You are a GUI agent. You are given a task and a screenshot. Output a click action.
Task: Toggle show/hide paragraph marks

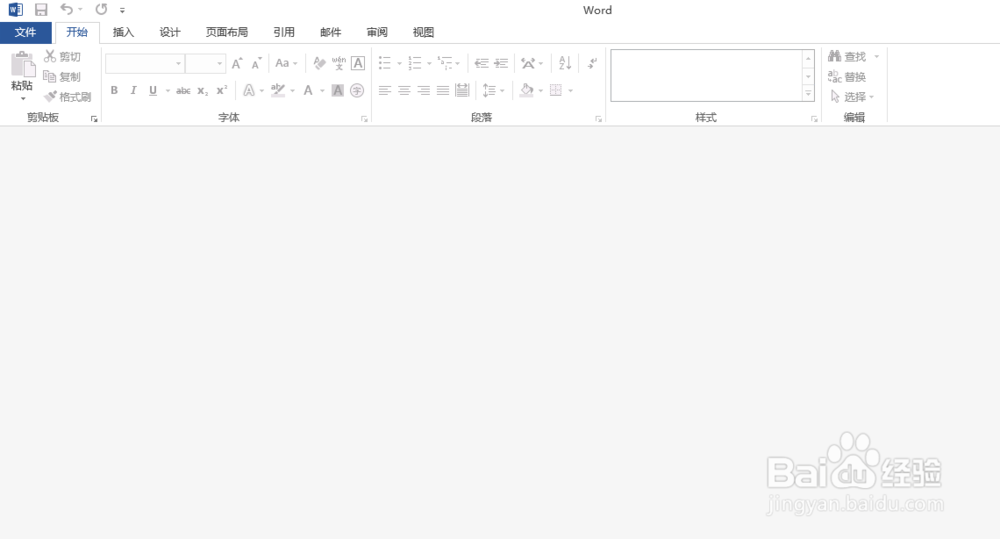point(592,63)
